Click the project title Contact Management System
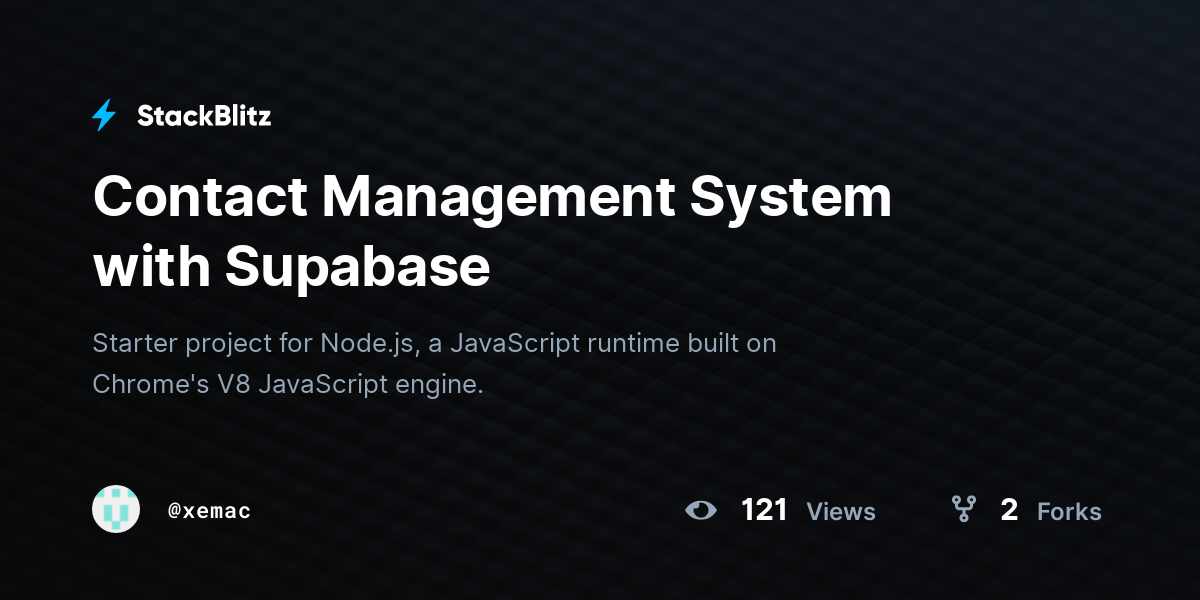 coord(492,198)
